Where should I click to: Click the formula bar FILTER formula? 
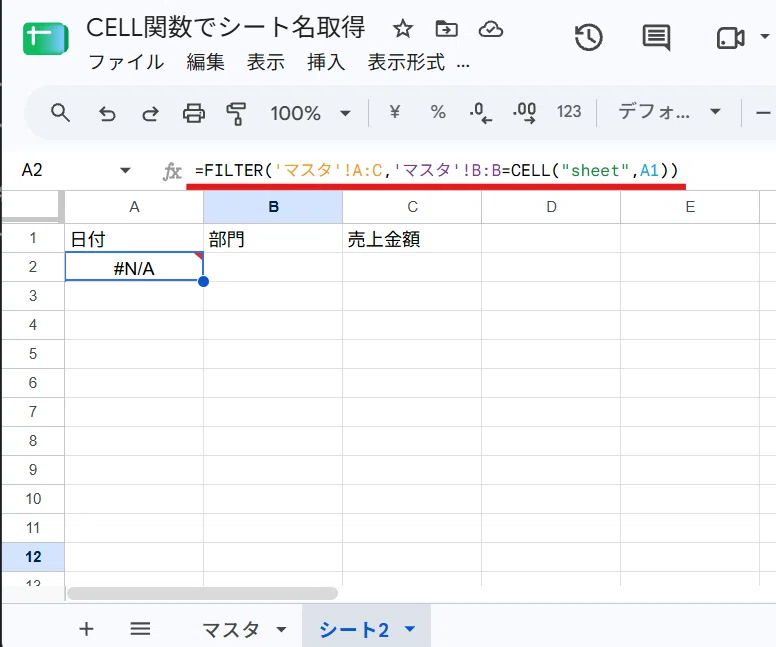436,171
